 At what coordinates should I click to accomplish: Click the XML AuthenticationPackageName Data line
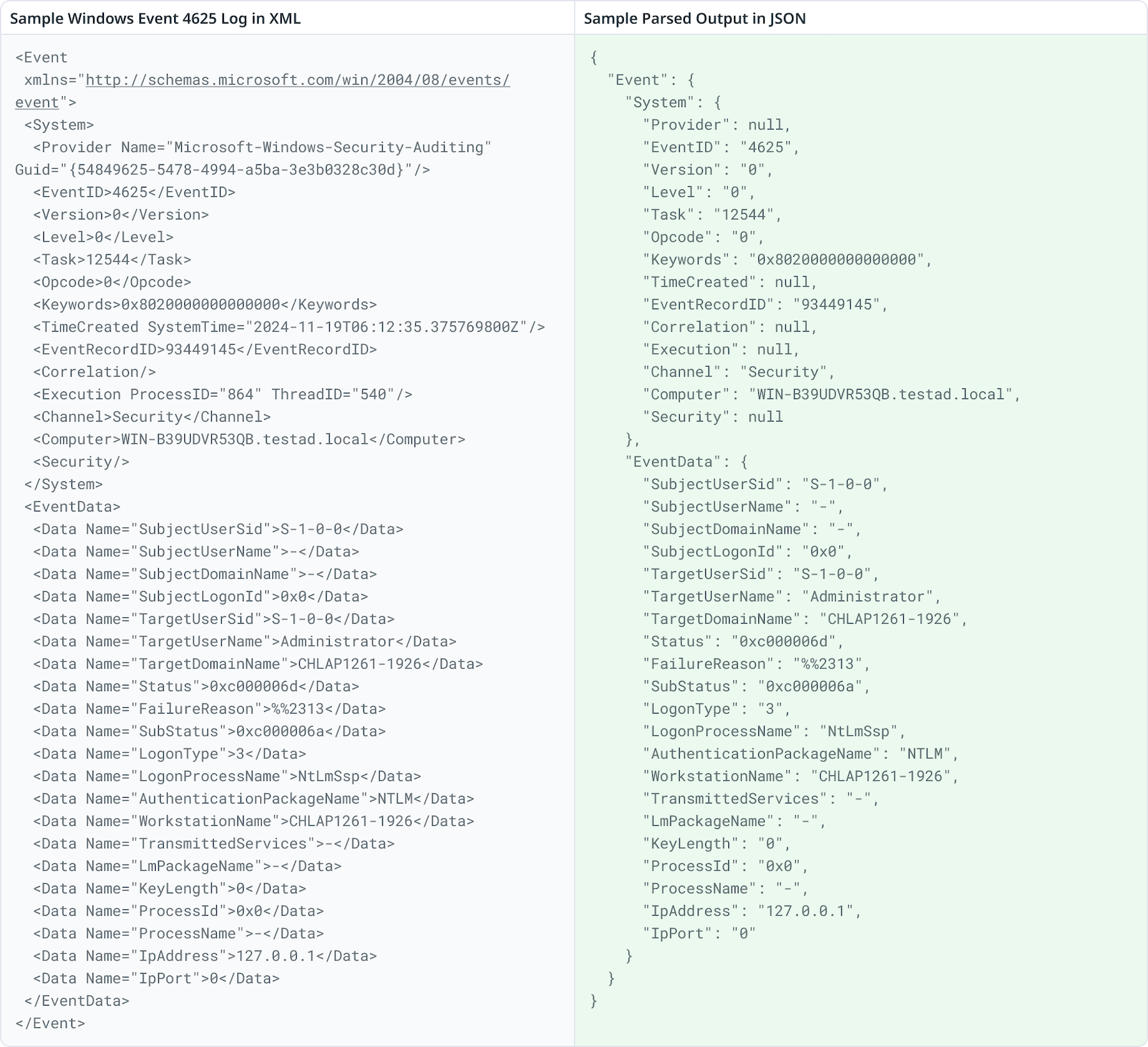pyautogui.click(x=253, y=798)
